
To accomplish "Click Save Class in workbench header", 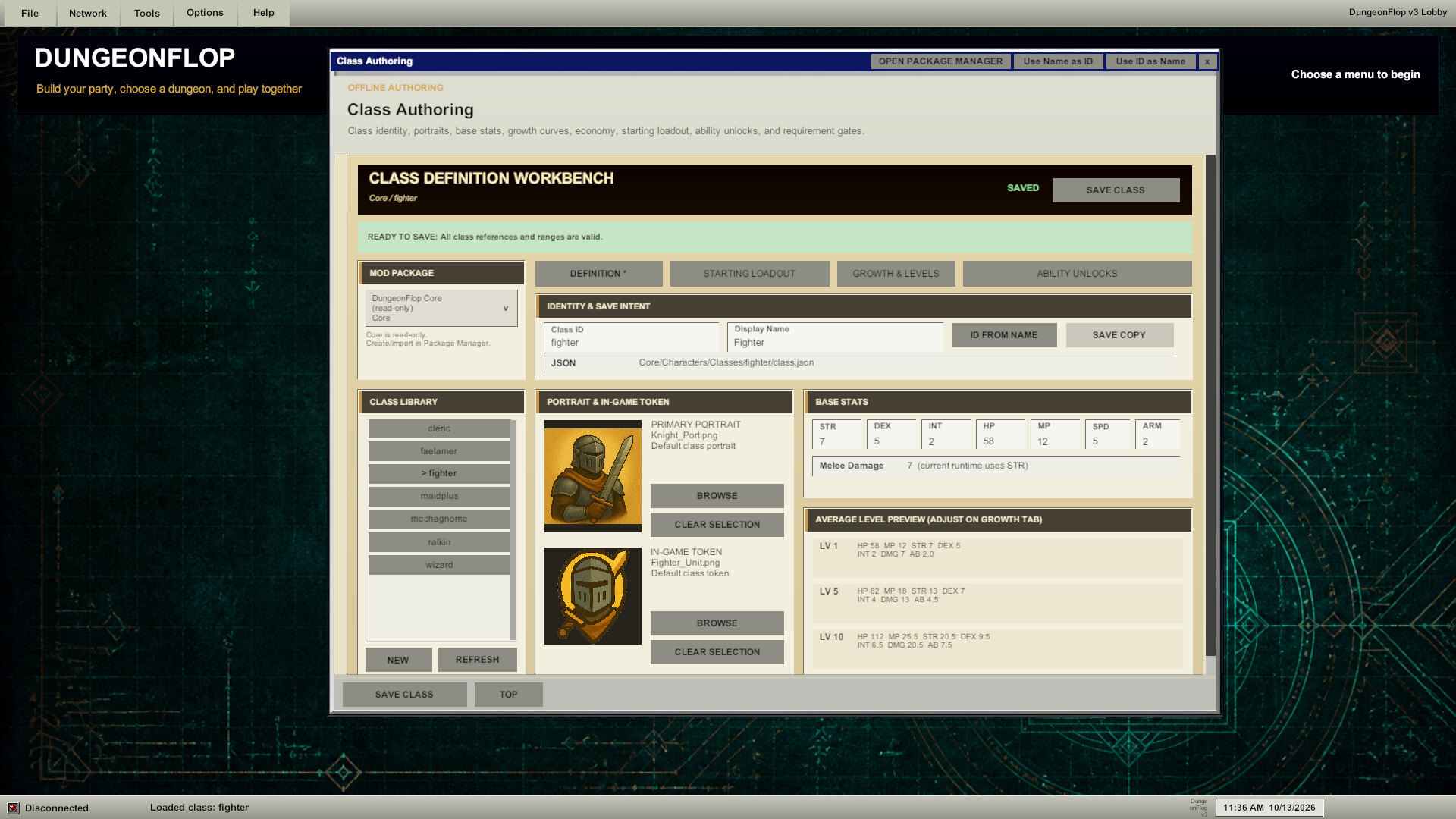I will coord(1116,190).
